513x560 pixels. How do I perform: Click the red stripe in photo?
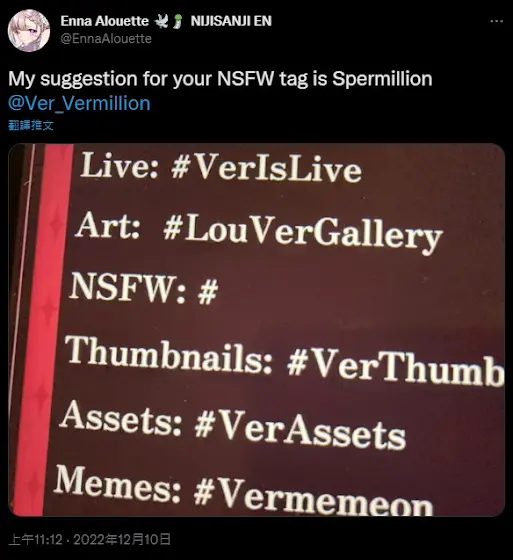click(45, 329)
